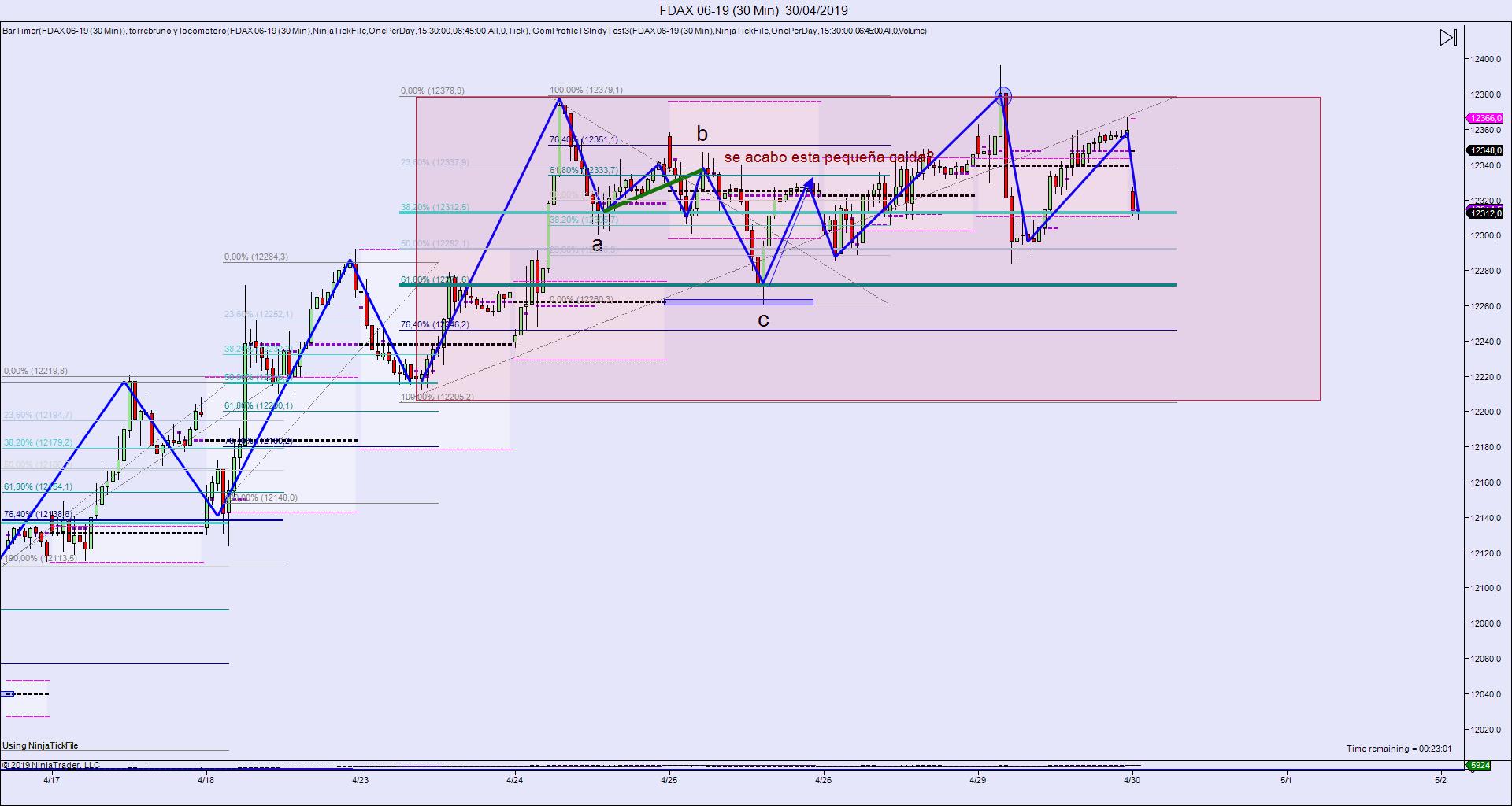This screenshot has height=806, width=1512.
Task: Select the 'se acabo esta pequeña caida?' annotation
Action: click(x=828, y=157)
